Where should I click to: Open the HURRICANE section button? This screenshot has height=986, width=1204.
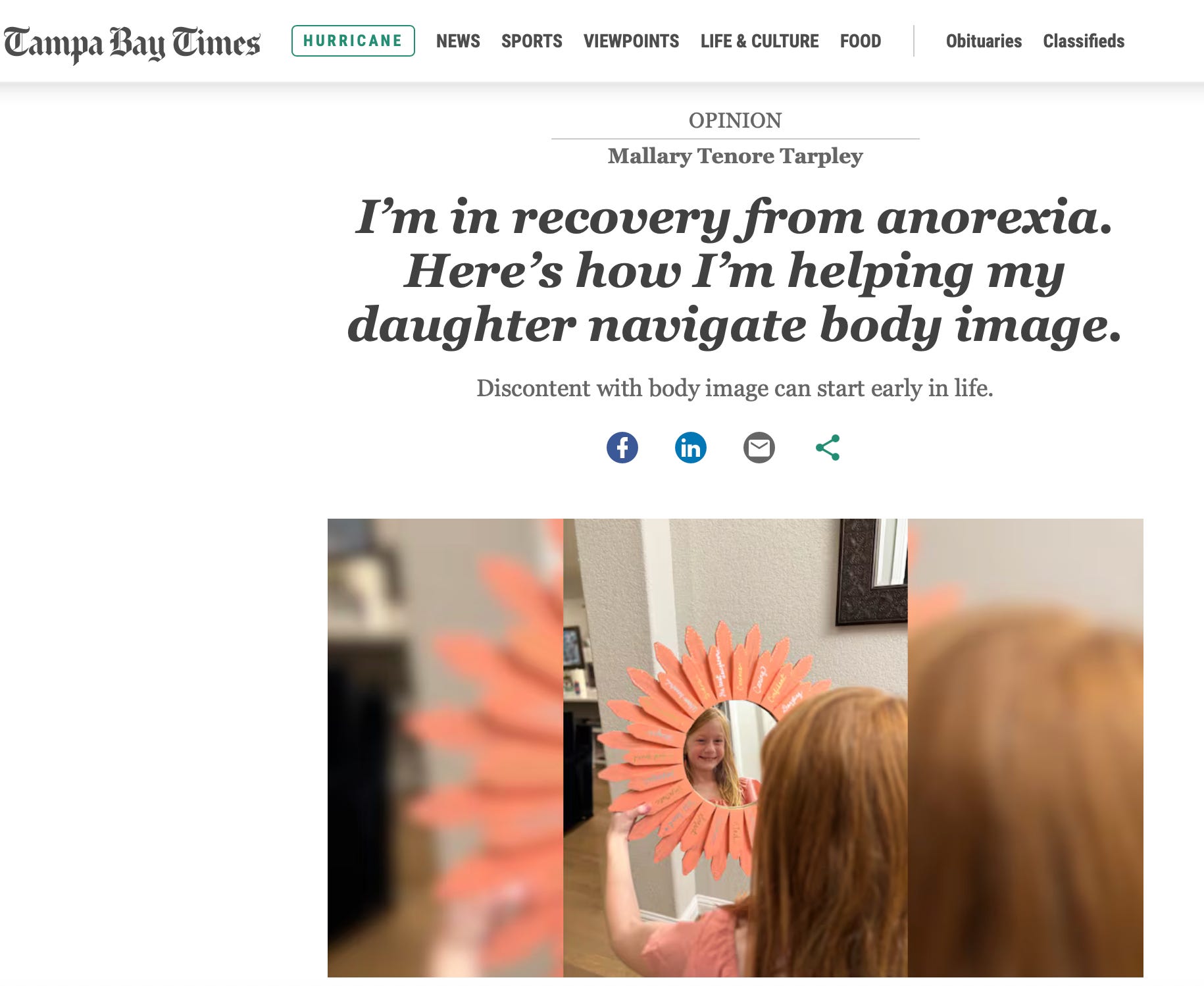(x=353, y=41)
